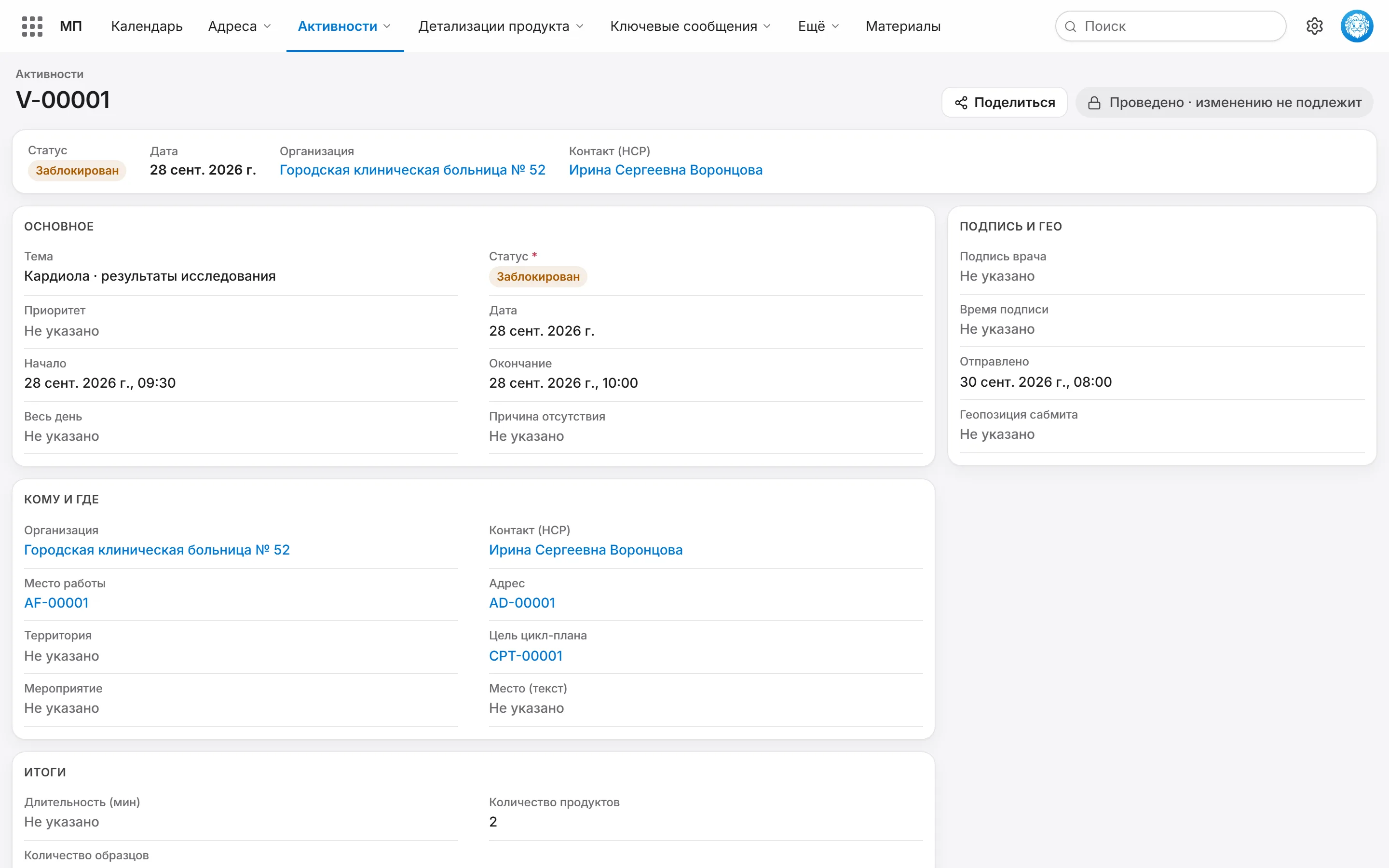Screen dimensions: 1389x868
Task: Click the Итоги section heading
Action: [45, 772]
